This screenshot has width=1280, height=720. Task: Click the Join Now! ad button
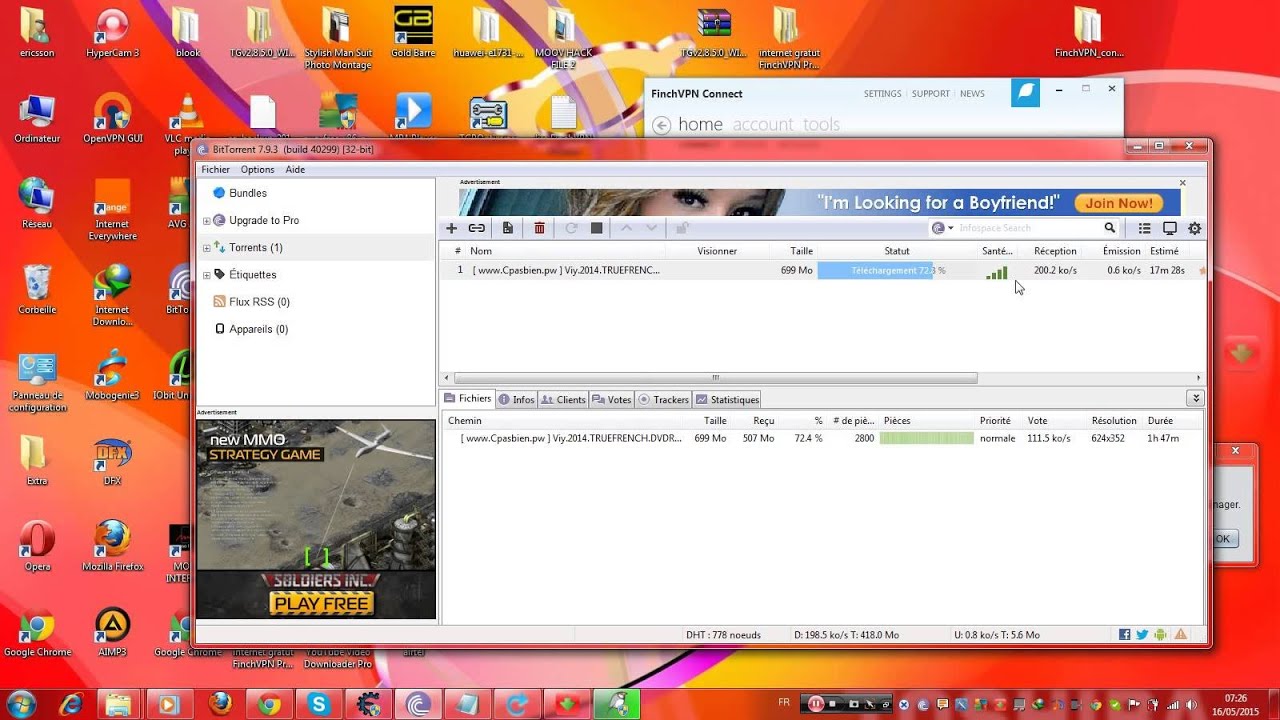(1119, 203)
